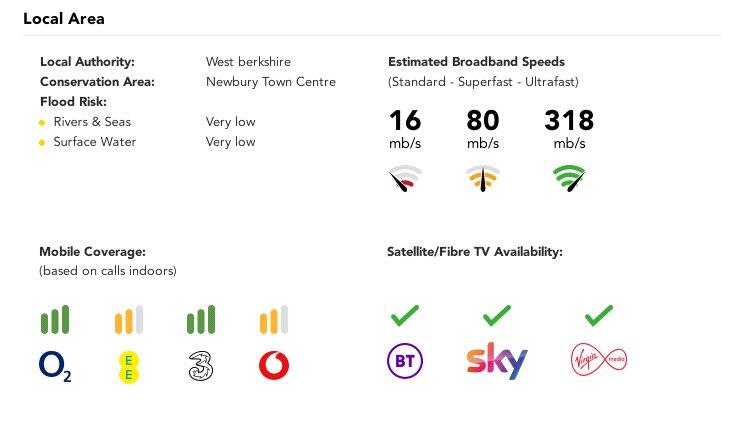Screen dimensions: 744x422
Task: Click the BT provider logo
Action: 405,361
